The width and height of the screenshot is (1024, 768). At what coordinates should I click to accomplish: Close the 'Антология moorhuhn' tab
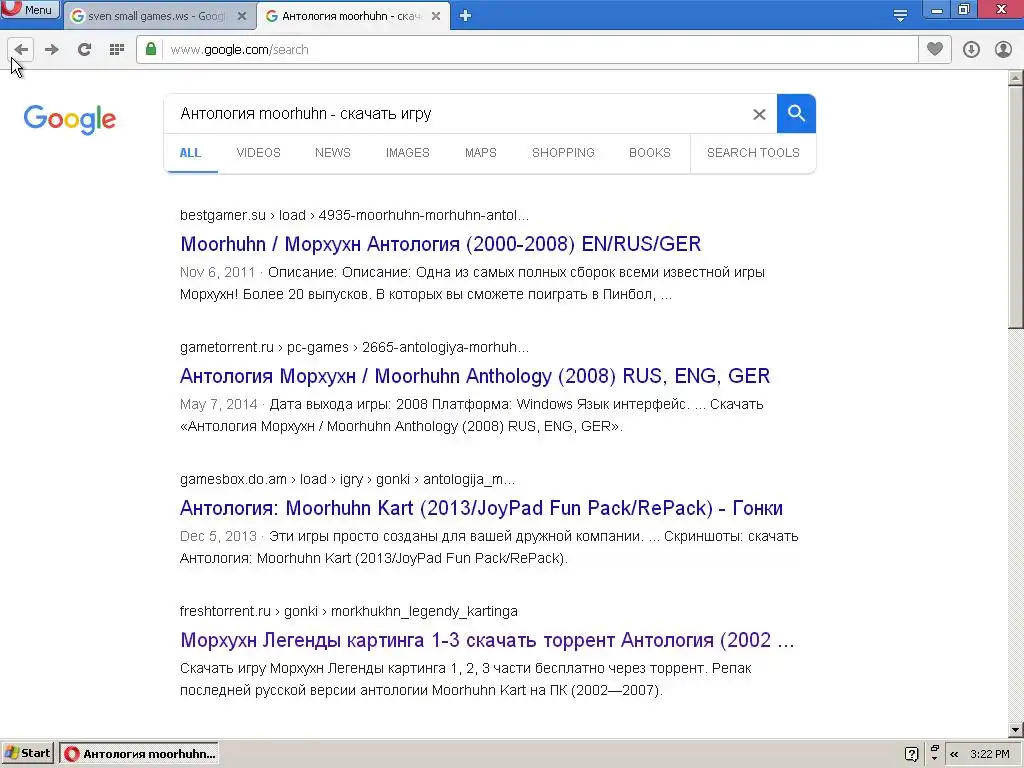436,16
